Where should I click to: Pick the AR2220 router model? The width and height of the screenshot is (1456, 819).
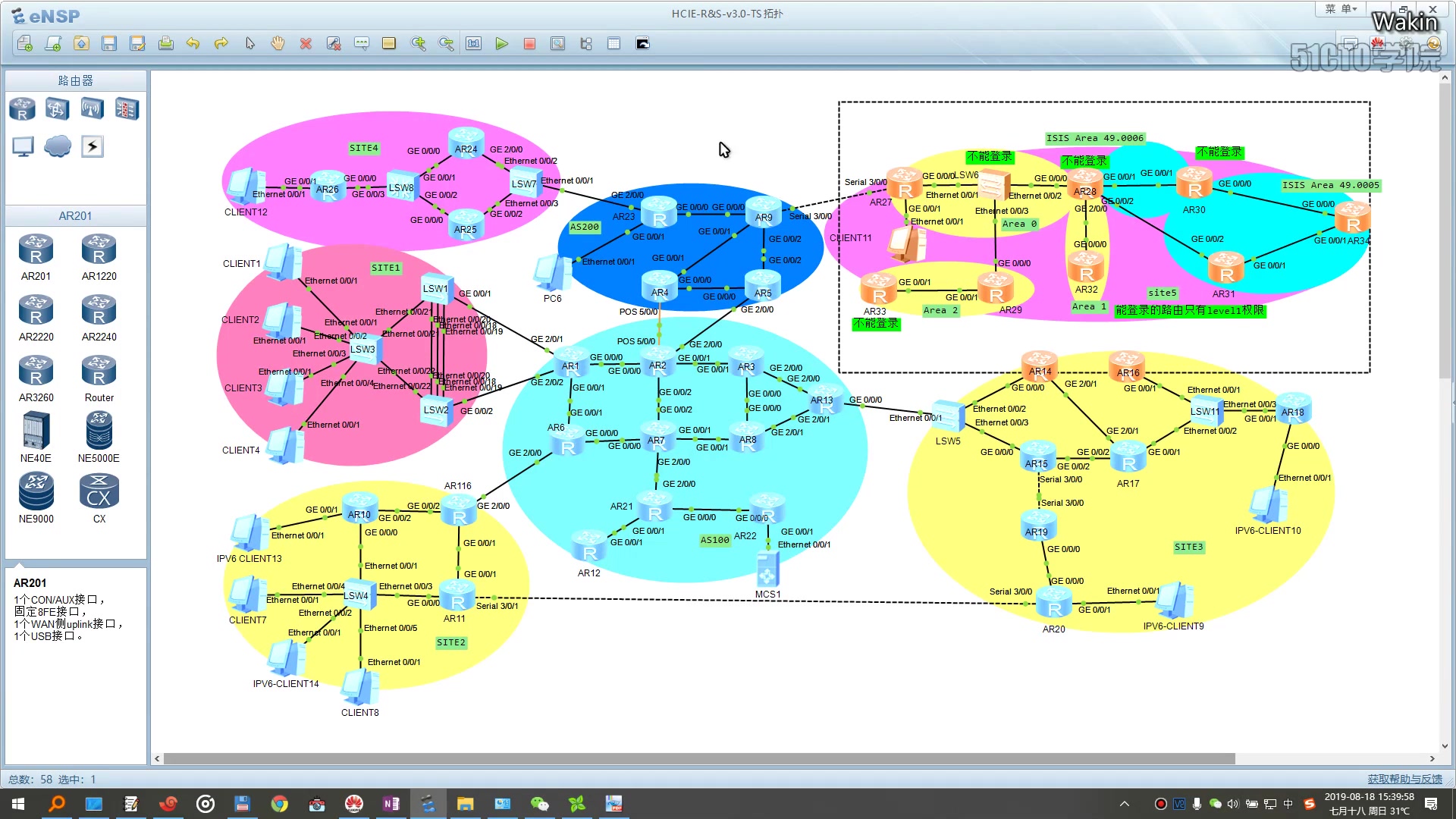(x=36, y=318)
